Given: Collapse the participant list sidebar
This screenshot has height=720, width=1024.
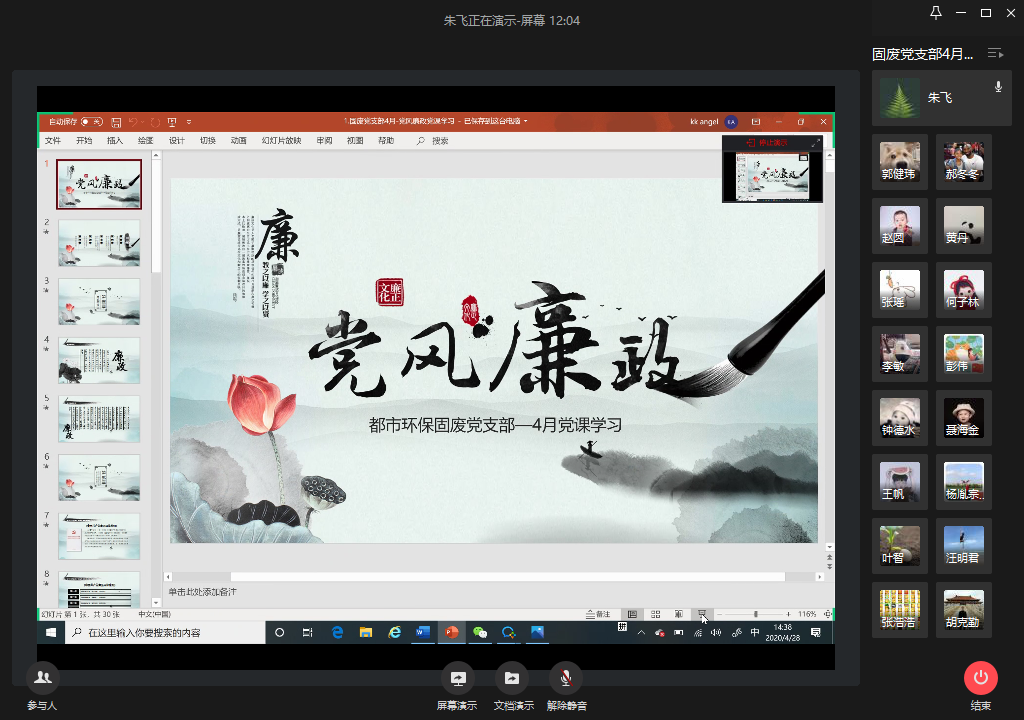Looking at the screenshot, I should pos(995,53).
